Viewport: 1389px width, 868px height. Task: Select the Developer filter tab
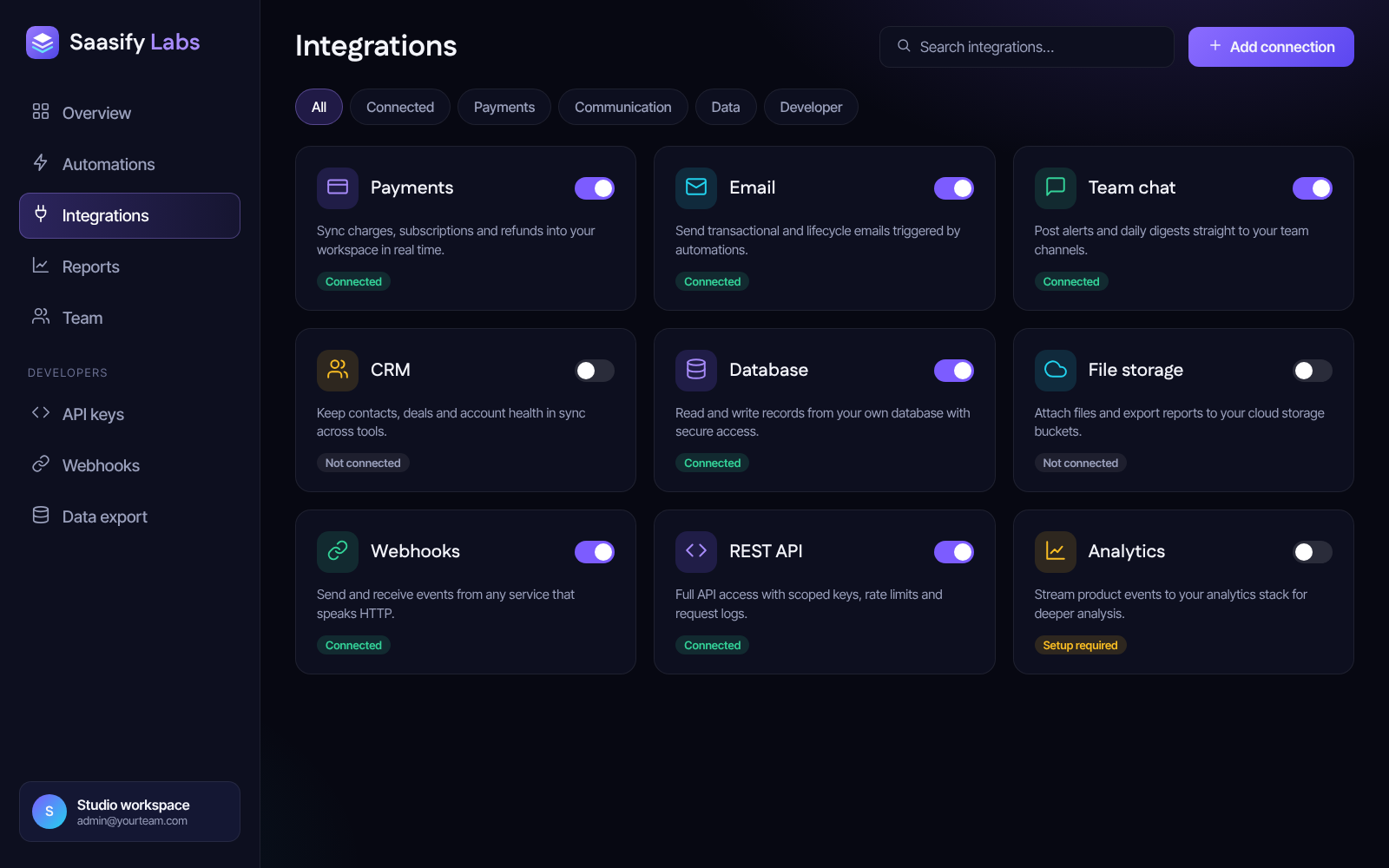(811, 107)
